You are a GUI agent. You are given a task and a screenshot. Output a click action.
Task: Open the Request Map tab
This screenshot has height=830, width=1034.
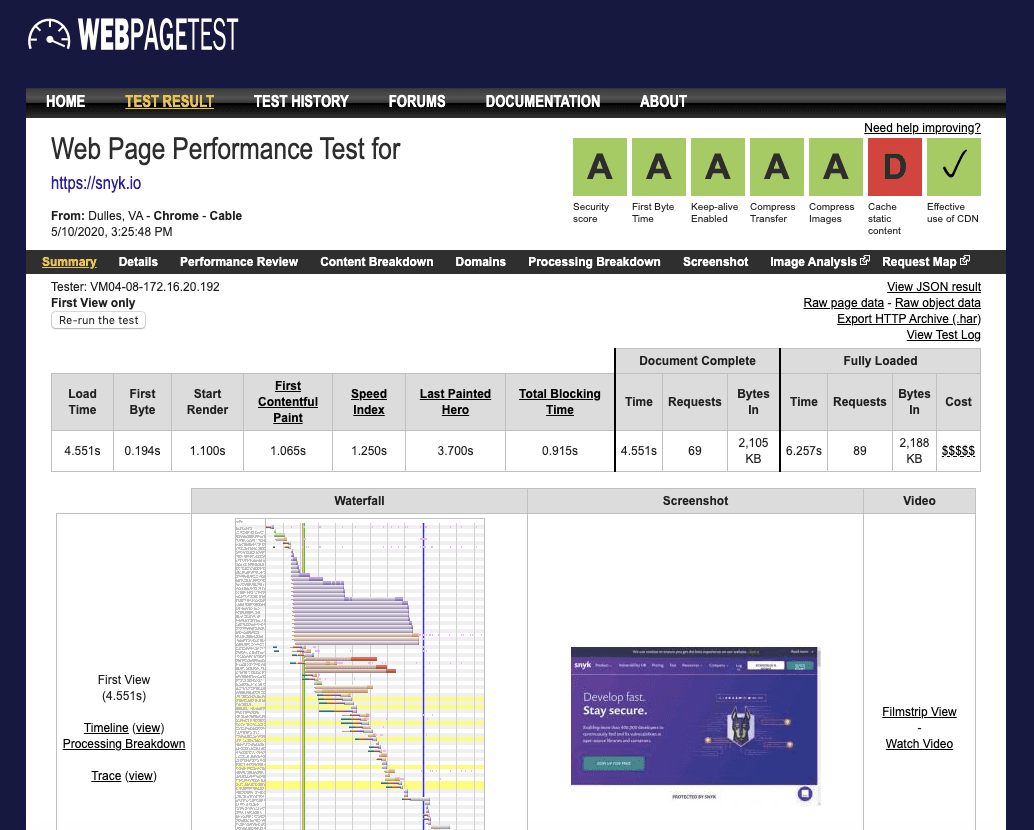point(919,262)
